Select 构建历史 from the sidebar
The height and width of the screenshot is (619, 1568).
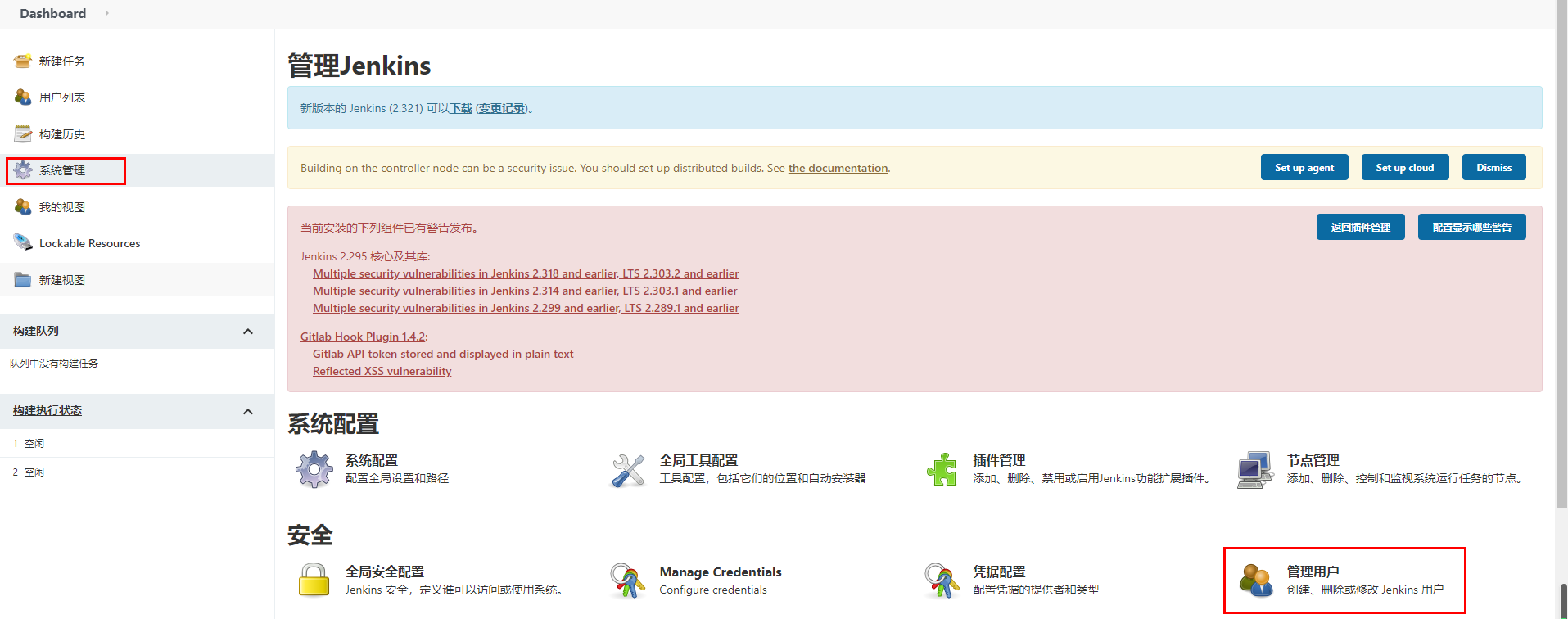pos(62,134)
